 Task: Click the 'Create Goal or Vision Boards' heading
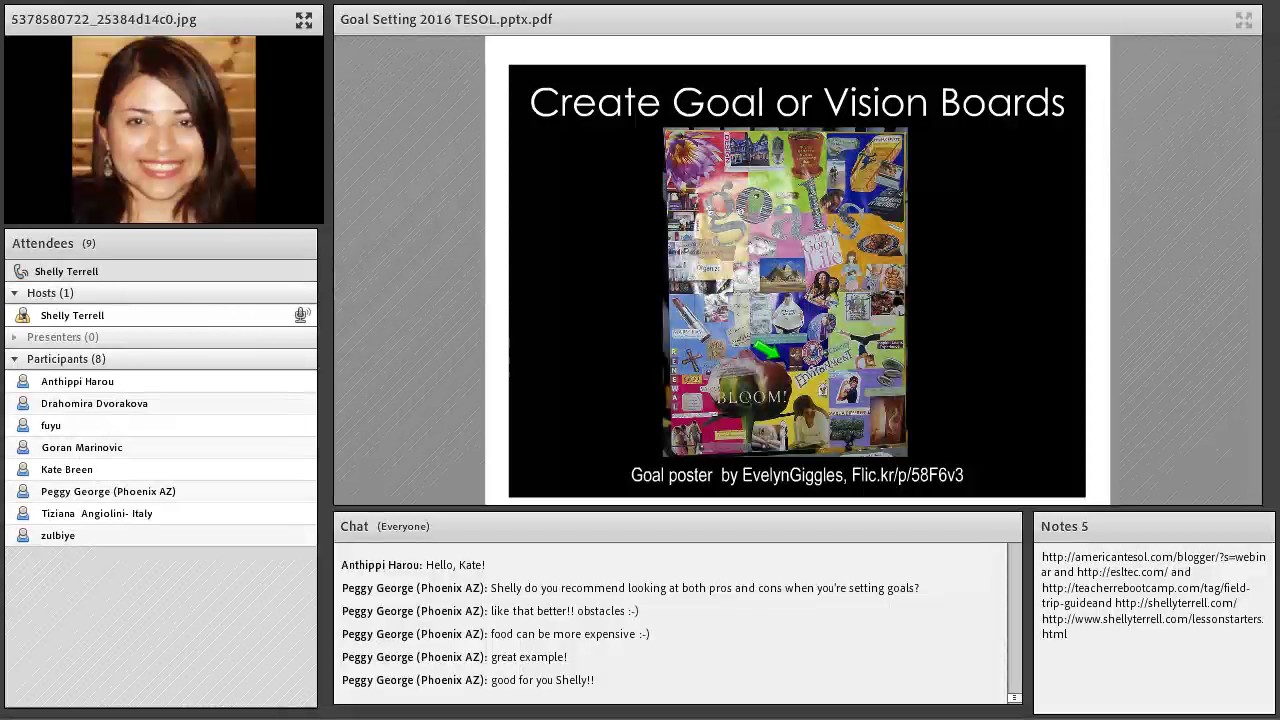pyautogui.click(x=797, y=103)
